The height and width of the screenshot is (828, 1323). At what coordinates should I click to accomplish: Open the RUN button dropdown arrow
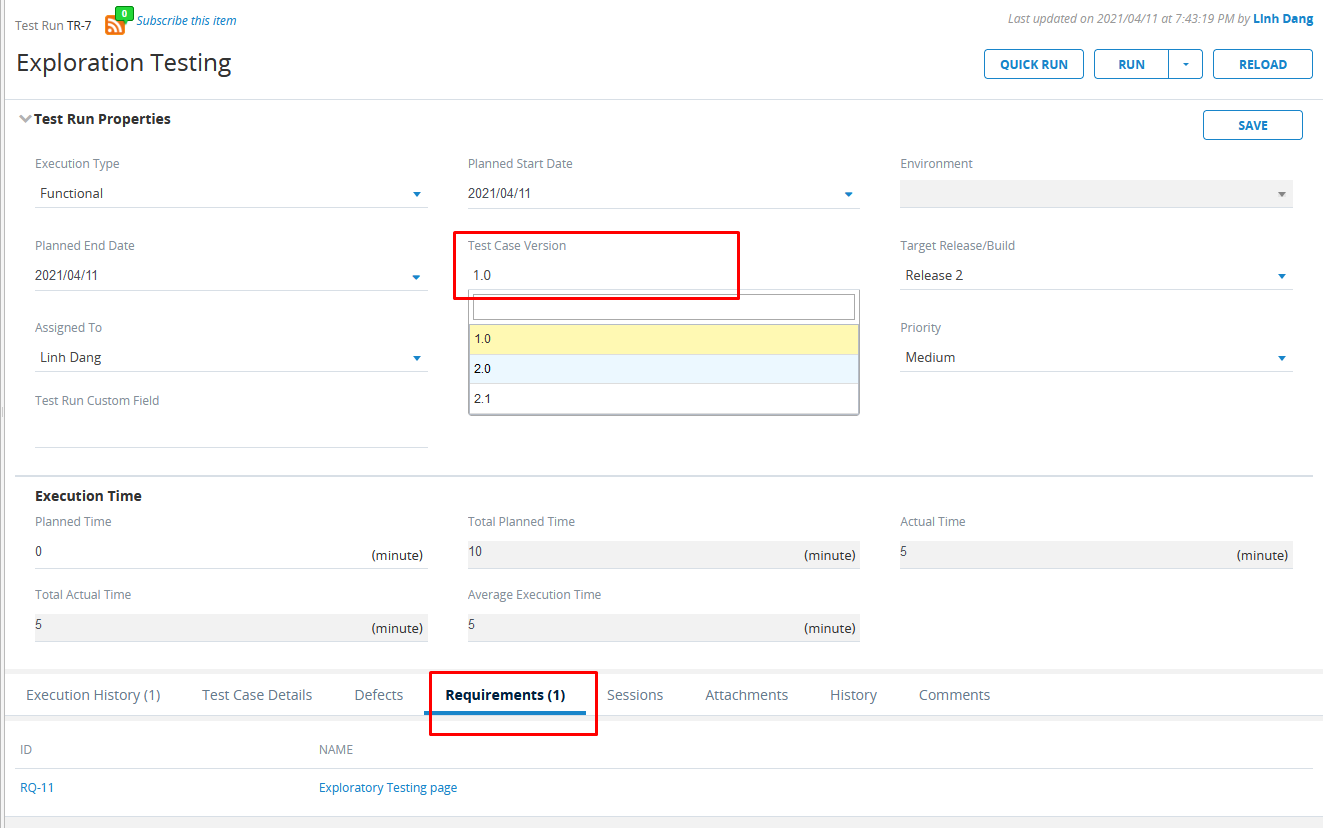coord(1185,64)
